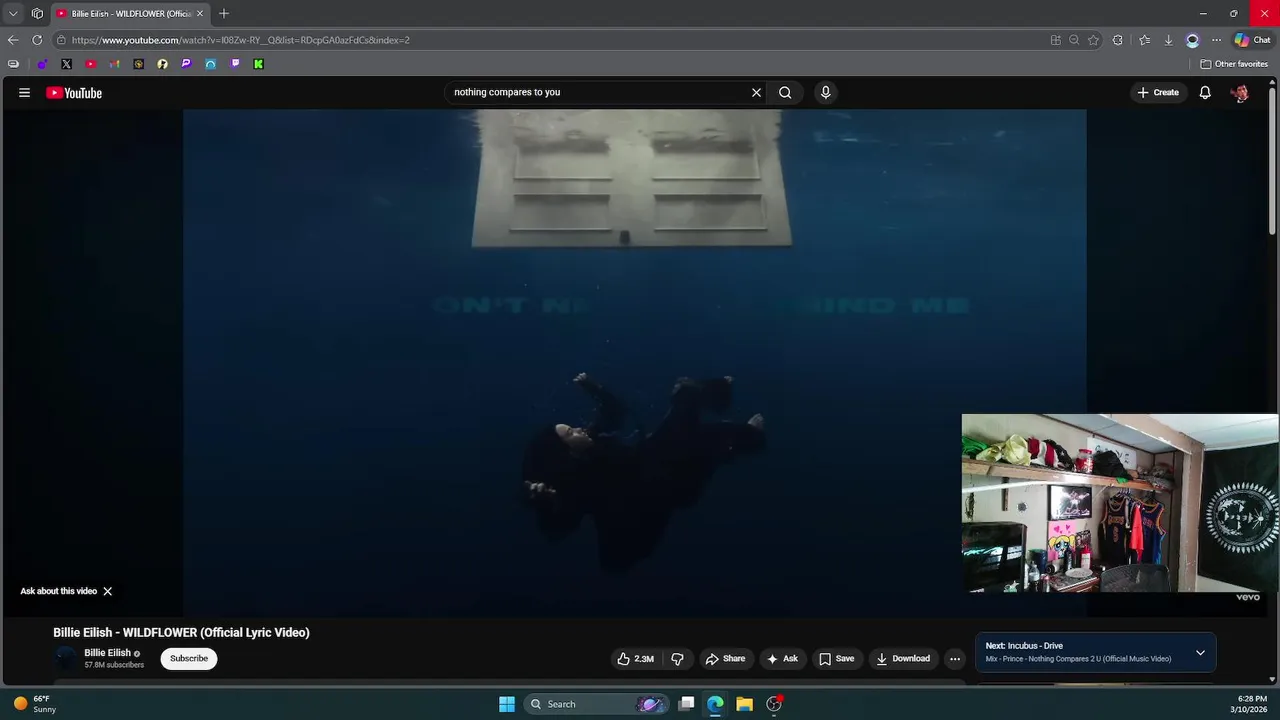
Task: Open browser extensions puzzle icon
Action: pos(1117,40)
